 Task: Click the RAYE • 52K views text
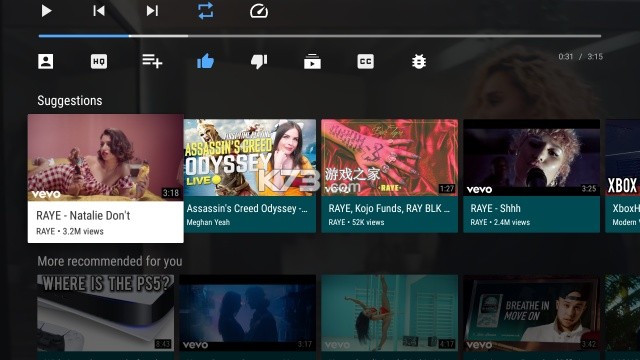click(x=356, y=222)
